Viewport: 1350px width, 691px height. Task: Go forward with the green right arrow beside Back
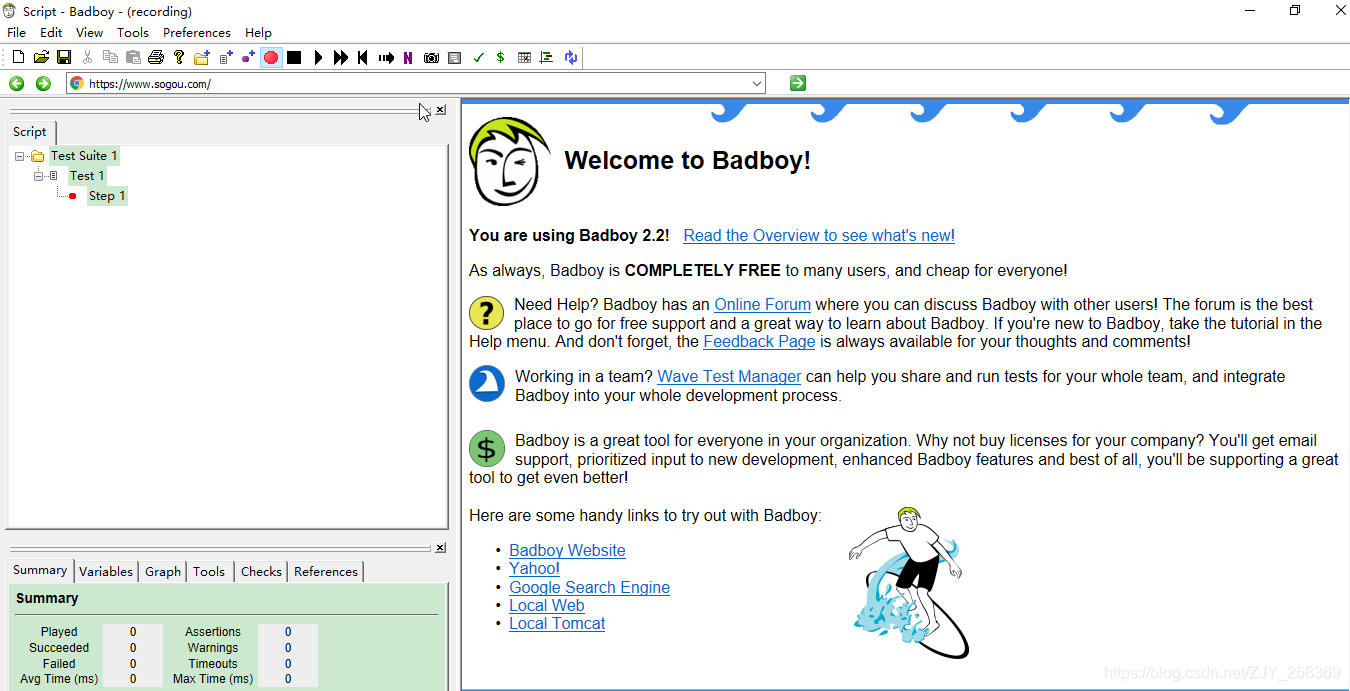[x=43, y=83]
